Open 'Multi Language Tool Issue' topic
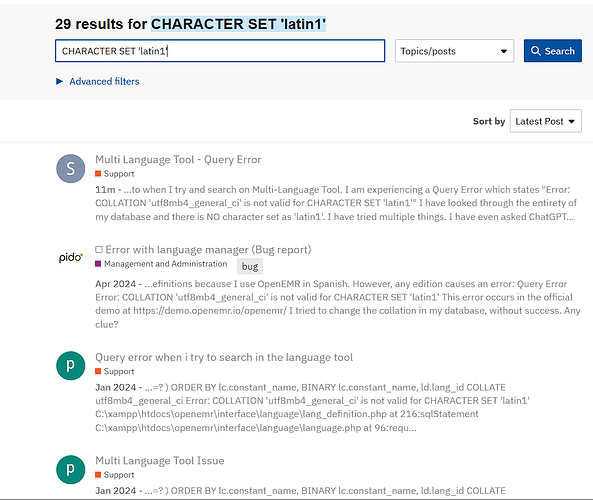This screenshot has height=500, width=593. pyautogui.click(x=160, y=461)
